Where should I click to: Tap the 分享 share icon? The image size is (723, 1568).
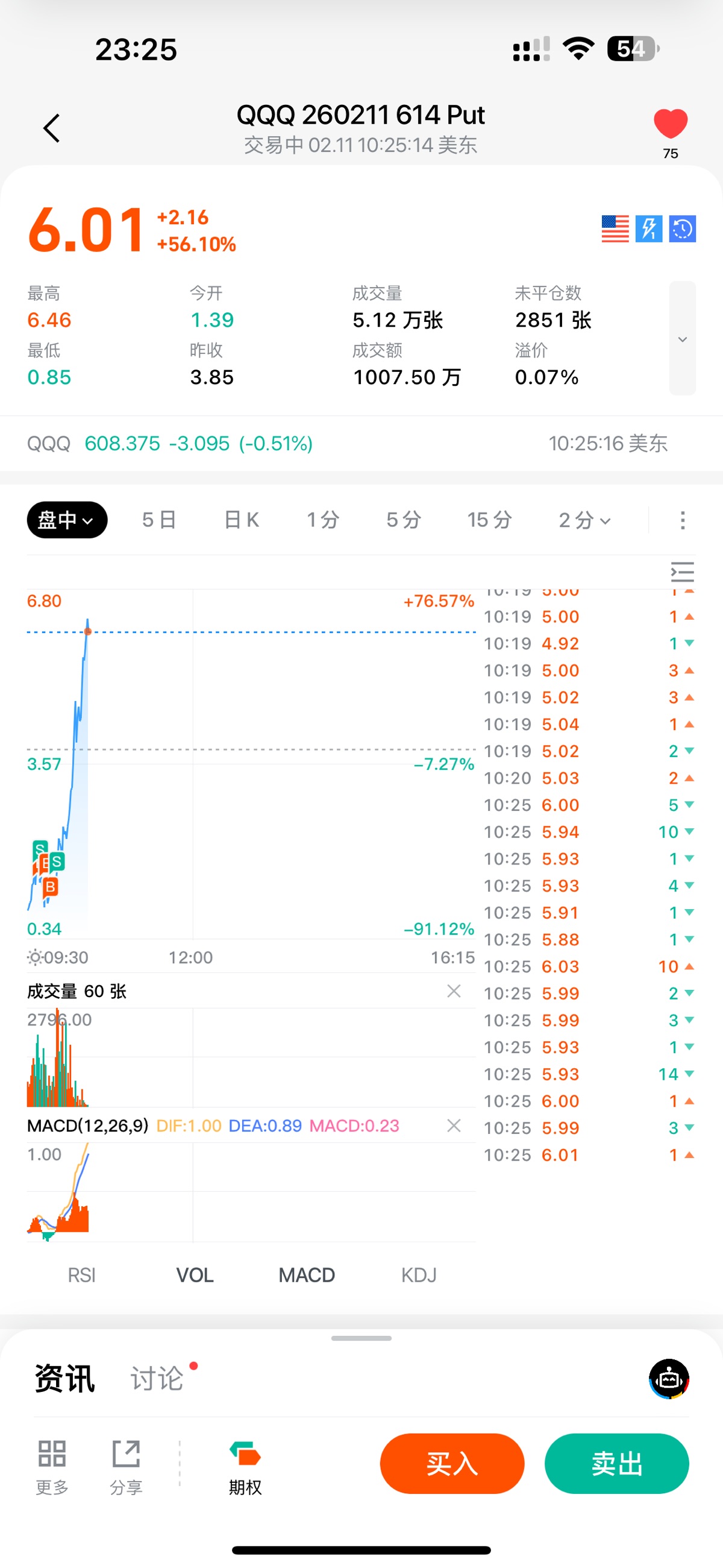[x=126, y=1466]
